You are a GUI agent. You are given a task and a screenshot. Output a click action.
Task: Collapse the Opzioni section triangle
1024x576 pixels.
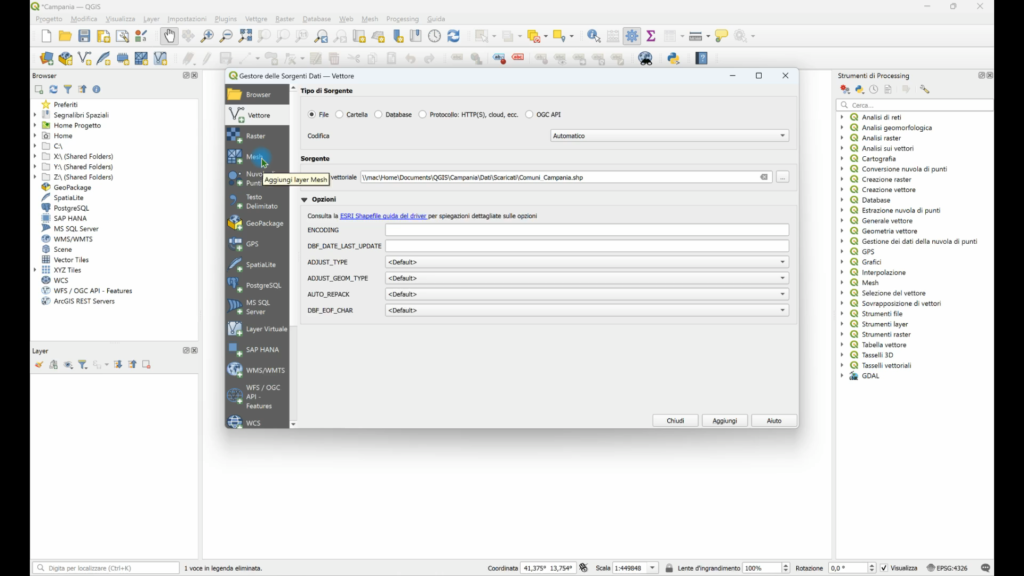tap(304, 200)
